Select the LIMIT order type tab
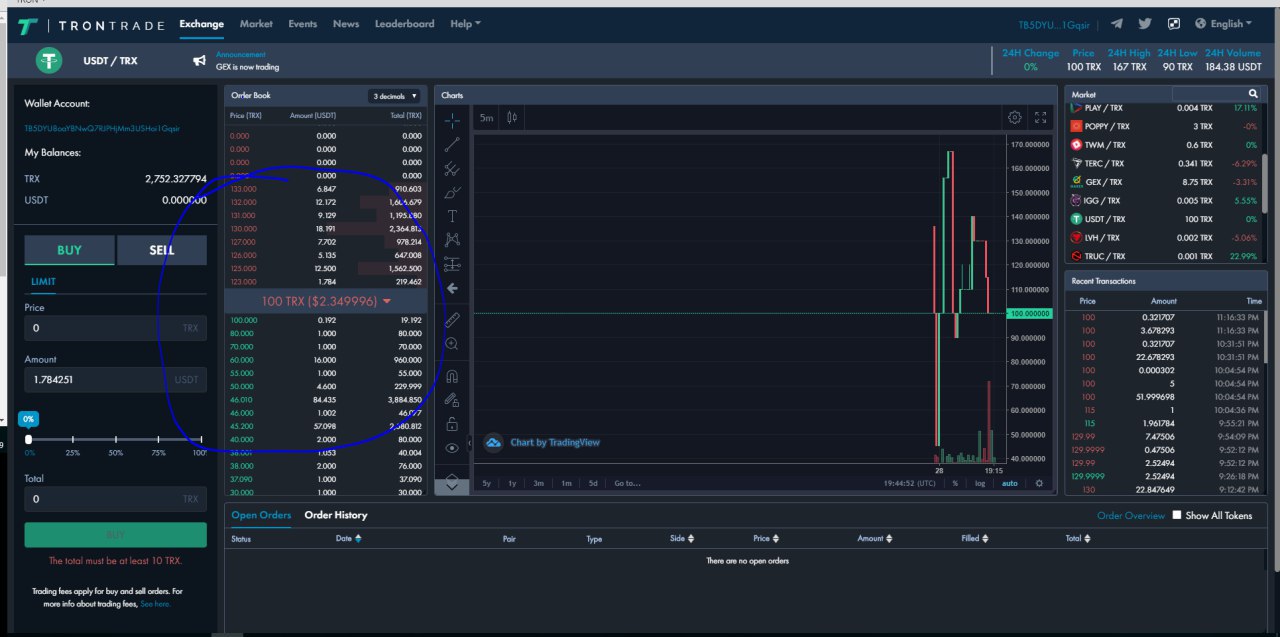The height and width of the screenshot is (637, 1280). coord(43,282)
